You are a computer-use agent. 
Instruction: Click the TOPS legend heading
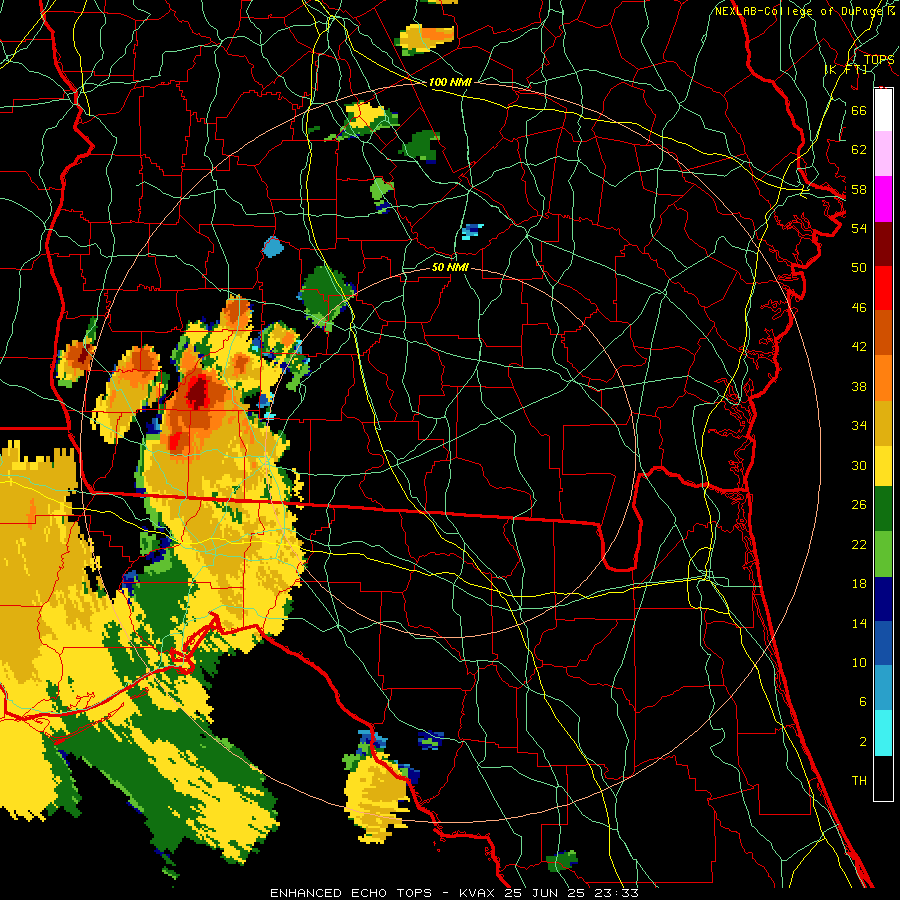879,60
